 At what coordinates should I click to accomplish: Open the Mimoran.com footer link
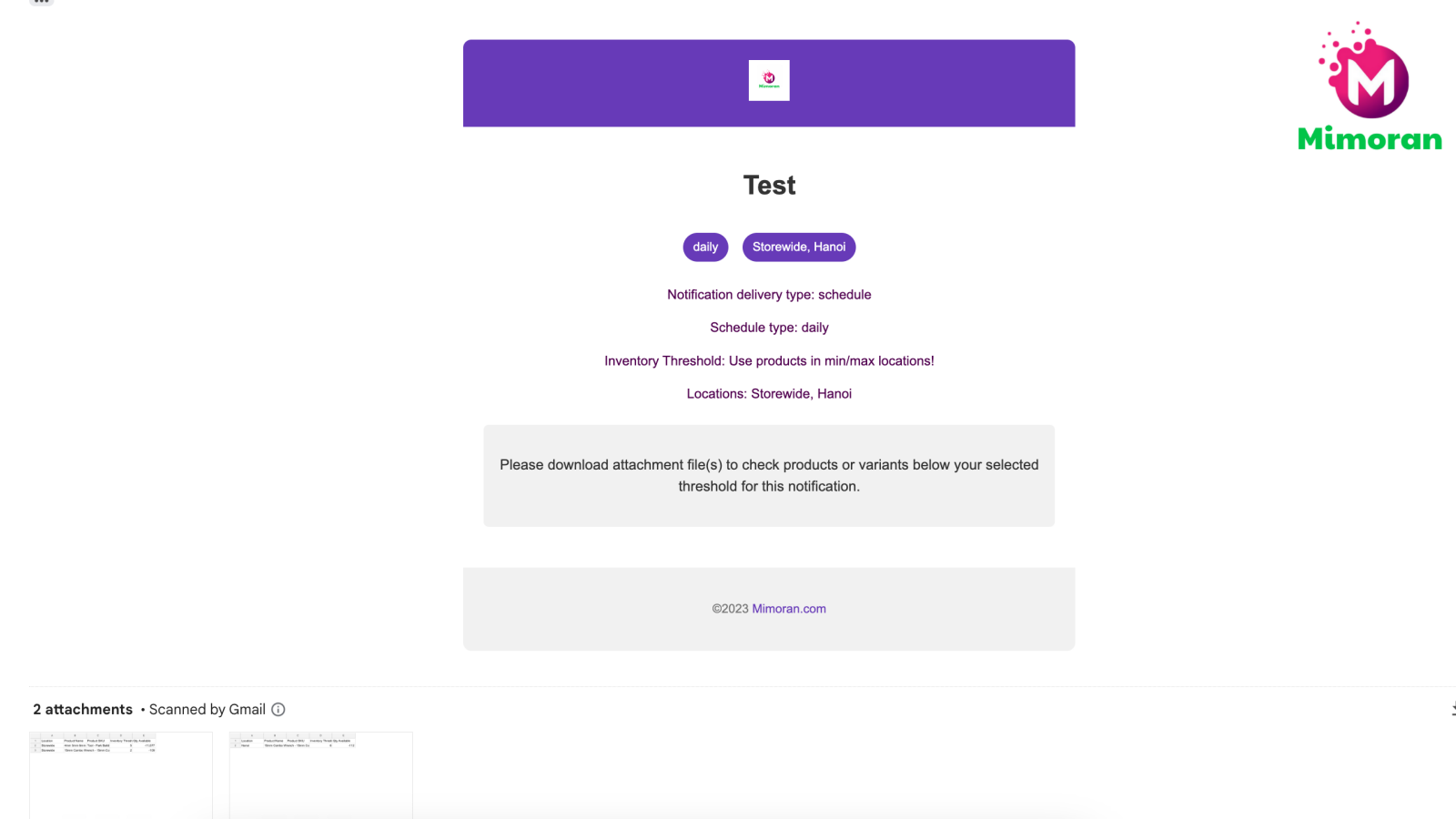pos(789,609)
